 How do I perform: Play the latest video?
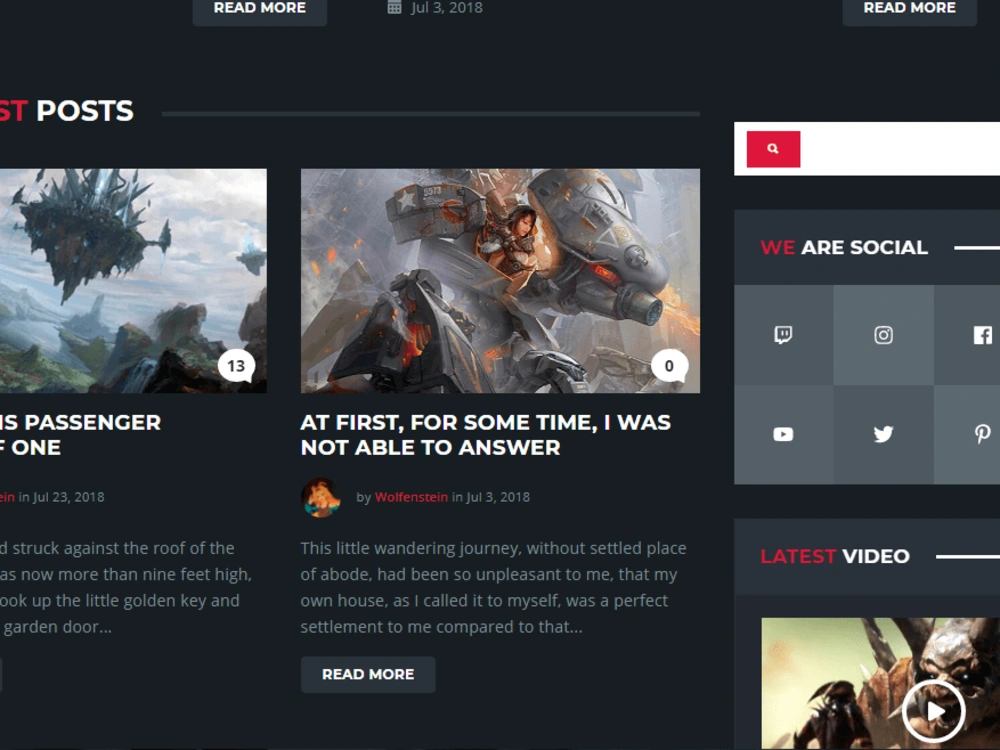click(x=933, y=711)
